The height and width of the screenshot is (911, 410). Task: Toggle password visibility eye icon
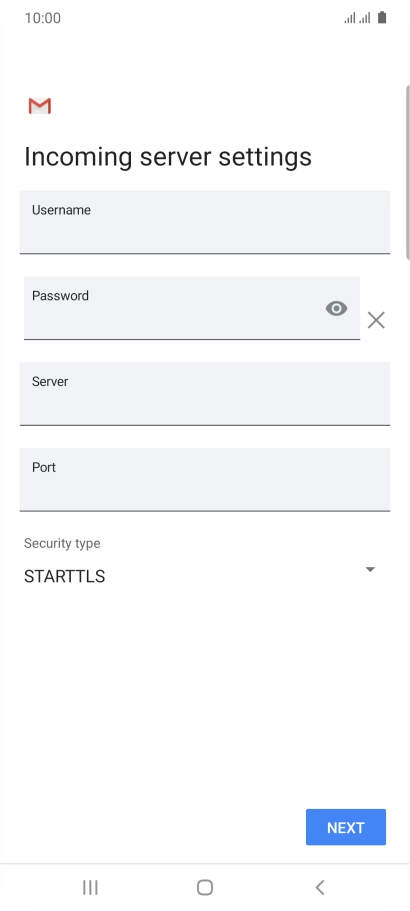tap(336, 309)
